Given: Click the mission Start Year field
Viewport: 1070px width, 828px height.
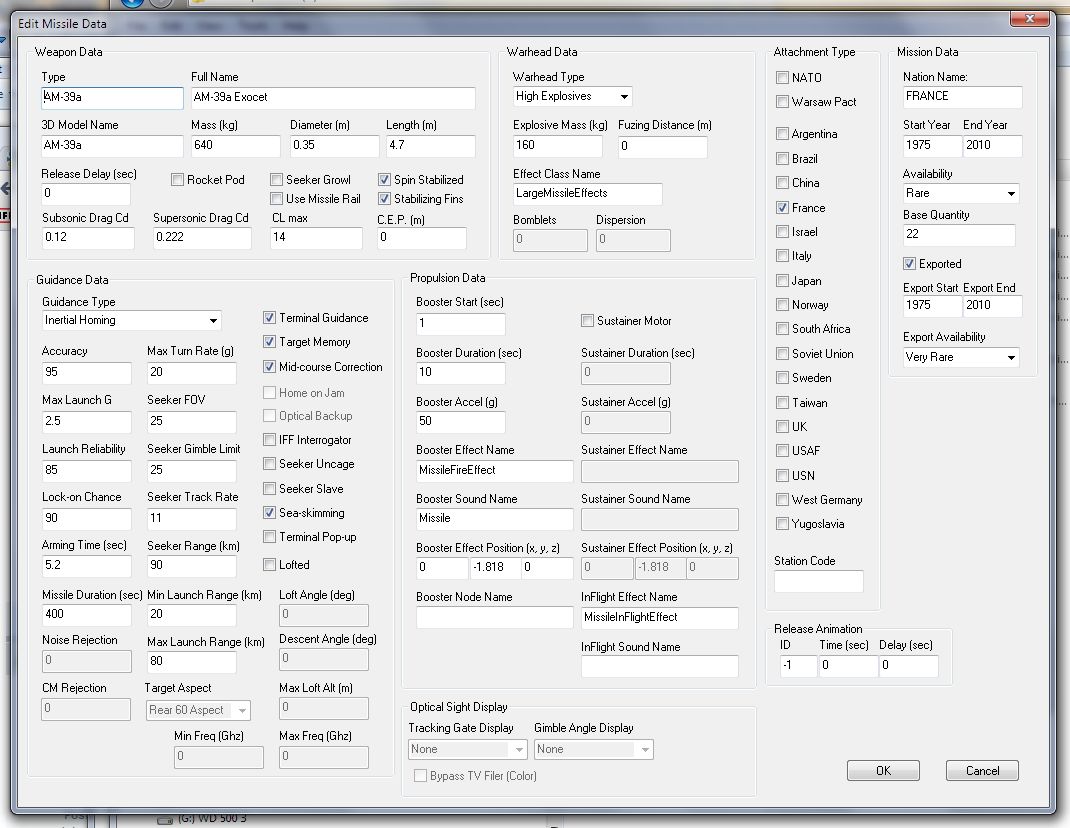Looking at the screenshot, I should click(x=932, y=145).
